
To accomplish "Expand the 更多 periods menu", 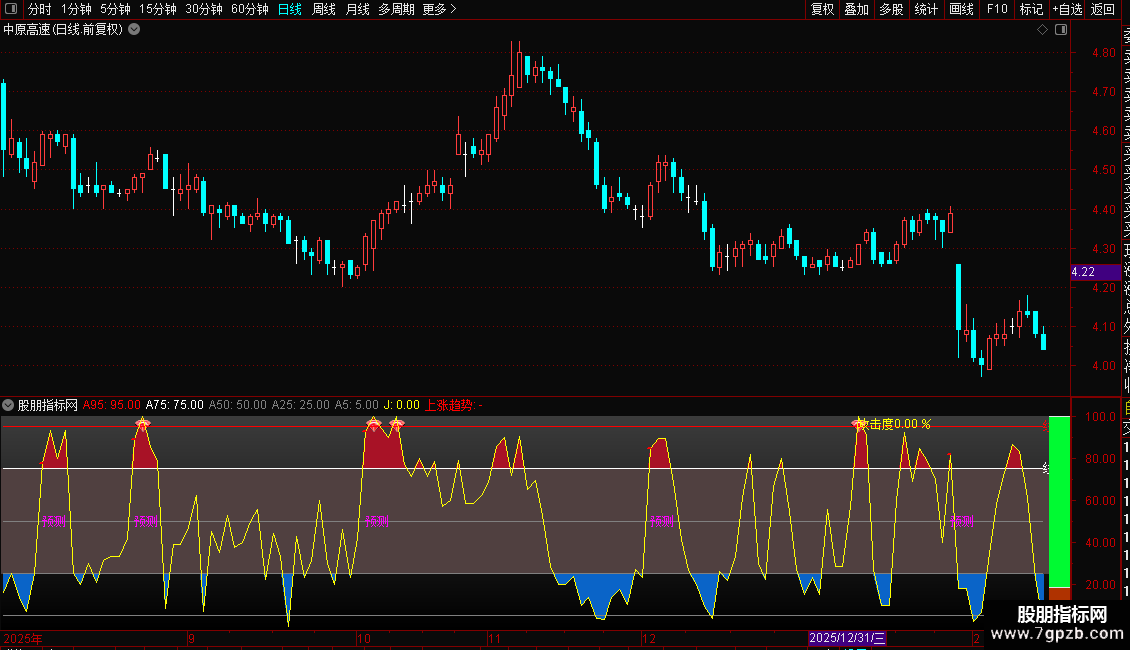I will coord(439,9).
